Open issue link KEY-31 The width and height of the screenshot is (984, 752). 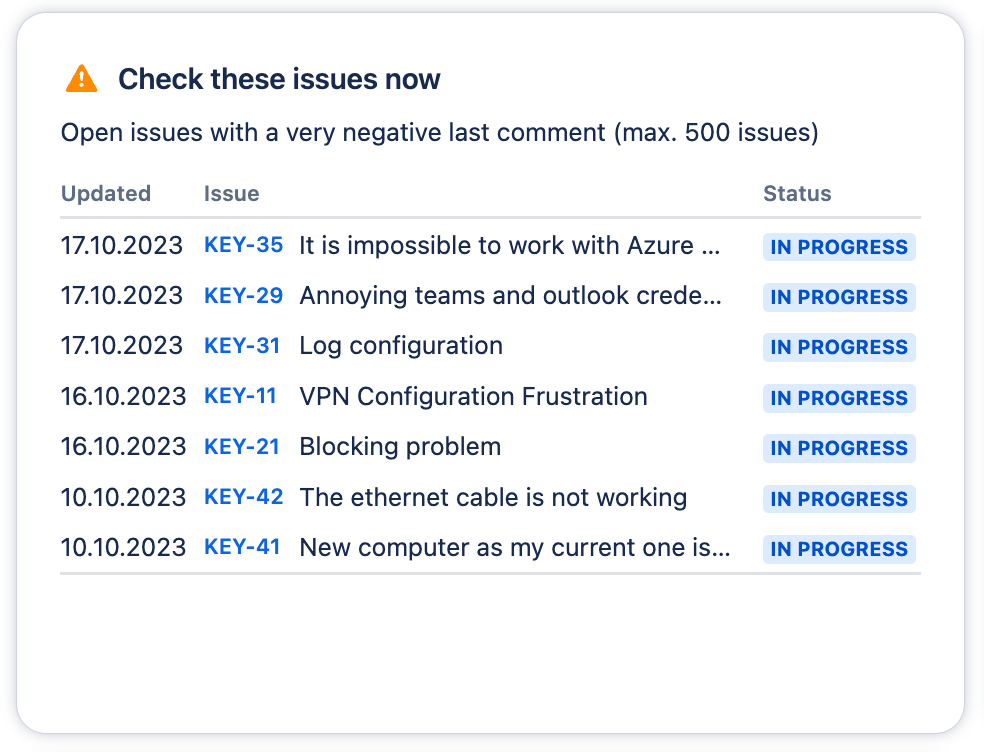coord(242,346)
